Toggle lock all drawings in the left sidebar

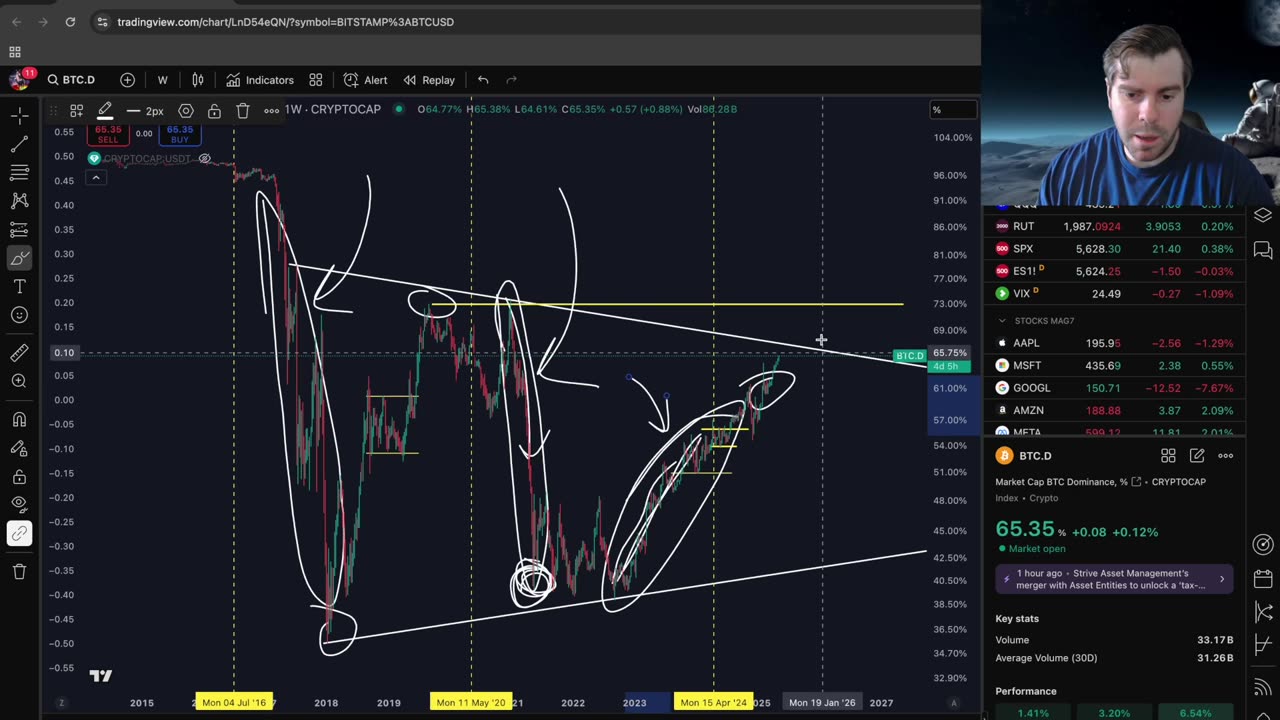click(19, 477)
